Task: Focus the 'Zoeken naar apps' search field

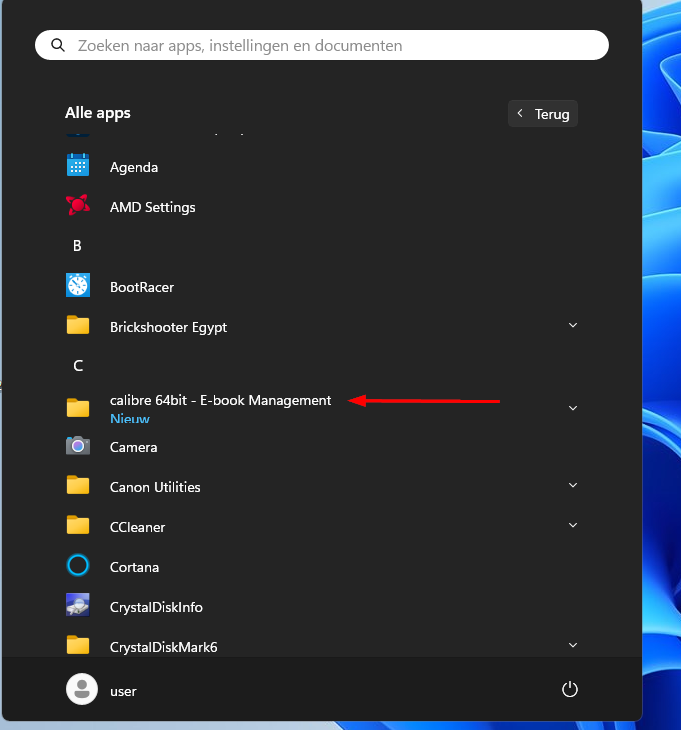Action: click(330, 45)
